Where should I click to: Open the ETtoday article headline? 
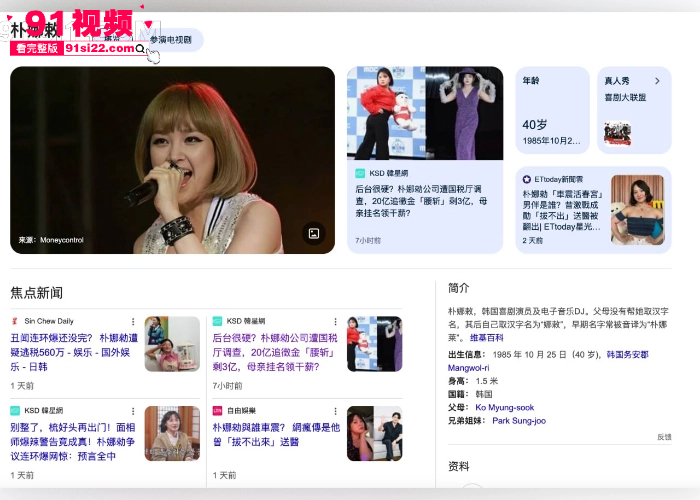pos(562,210)
